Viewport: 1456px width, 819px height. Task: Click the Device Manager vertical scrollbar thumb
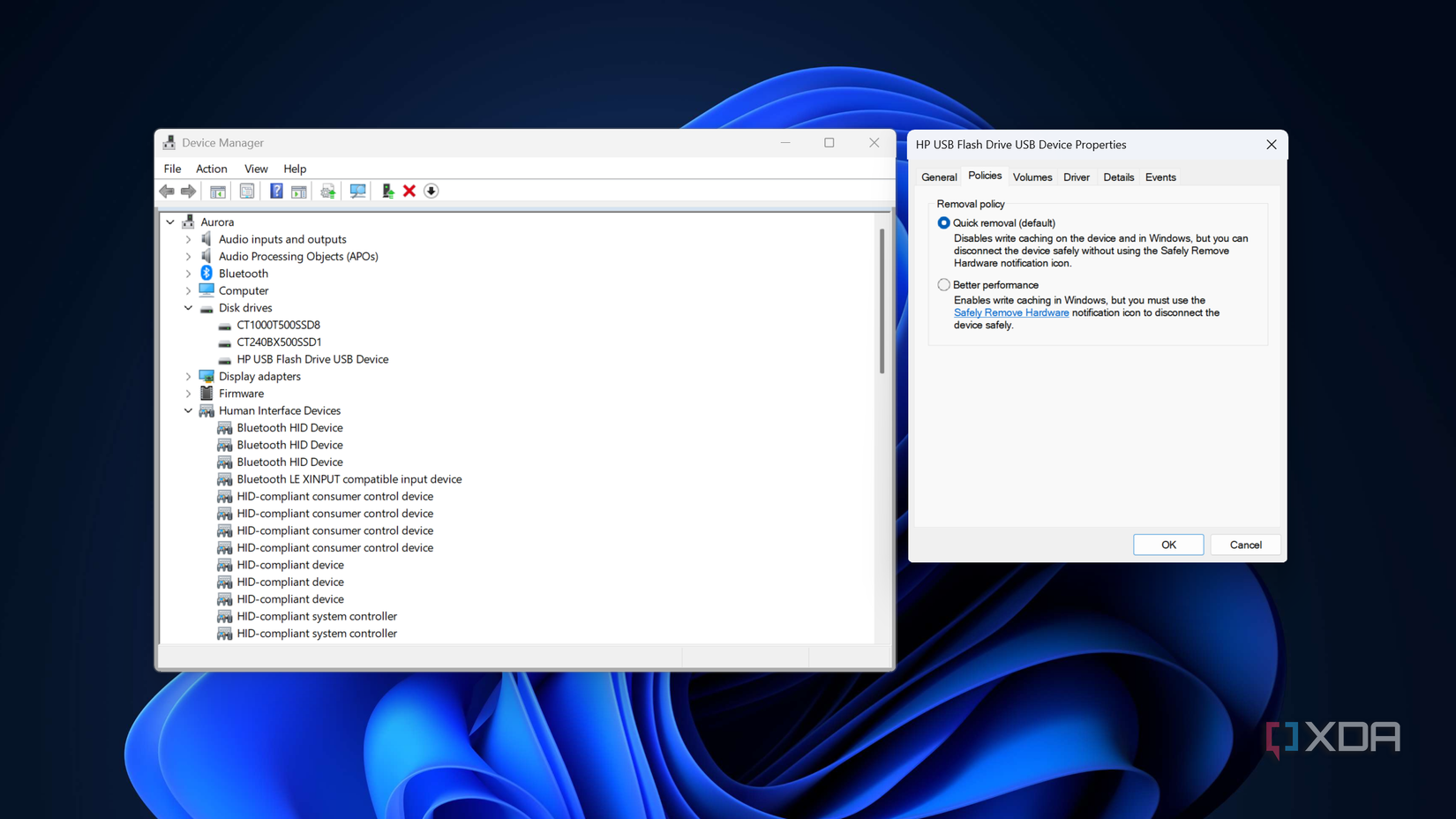coord(882,301)
